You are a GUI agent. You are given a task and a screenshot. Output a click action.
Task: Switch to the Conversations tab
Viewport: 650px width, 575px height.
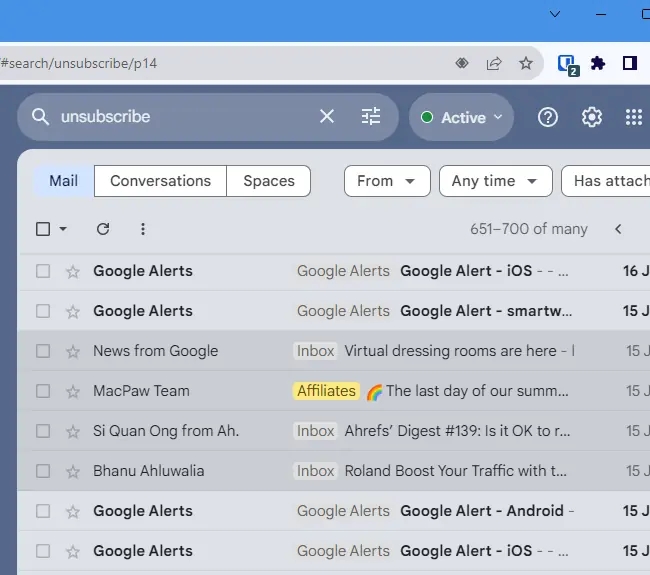point(160,181)
